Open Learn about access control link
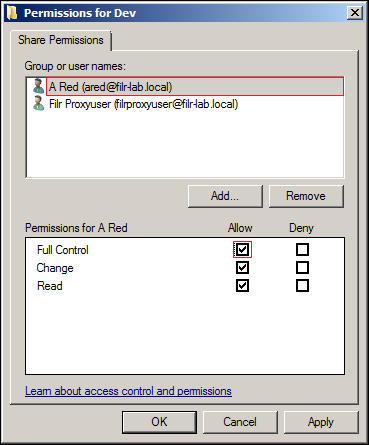The height and width of the screenshot is (445, 369). tap(128, 391)
